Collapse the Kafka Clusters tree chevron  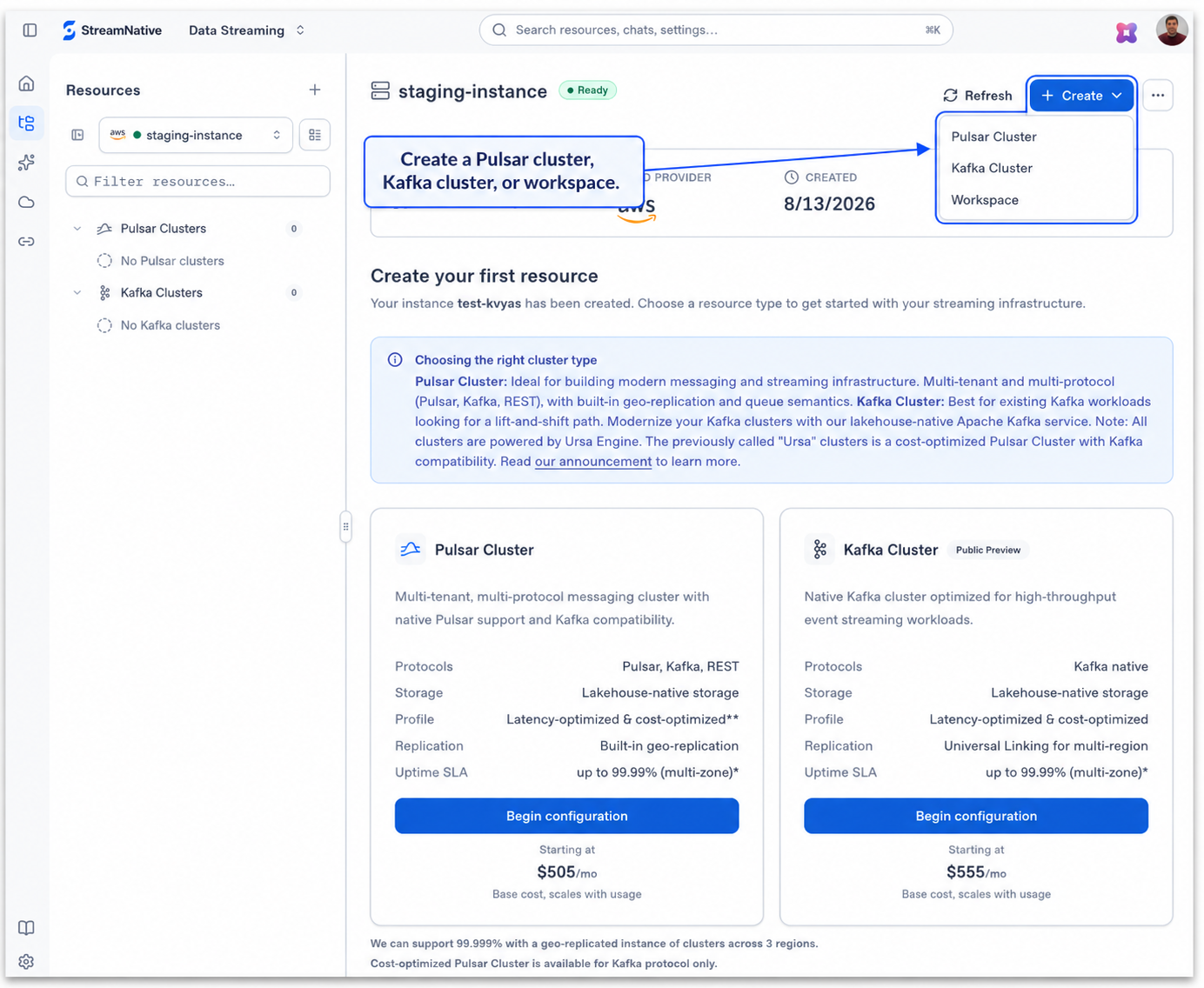tap(77, 293)
